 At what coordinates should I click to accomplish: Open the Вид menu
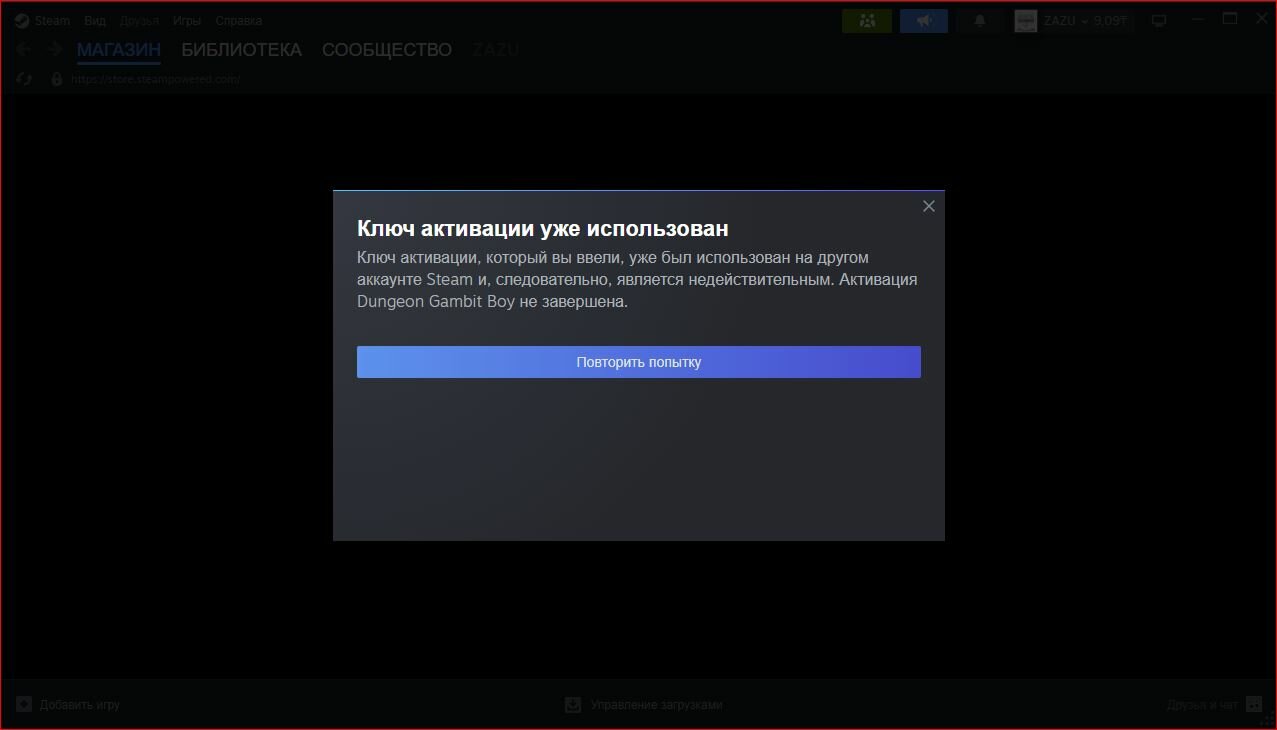click(x=95, y=20)
